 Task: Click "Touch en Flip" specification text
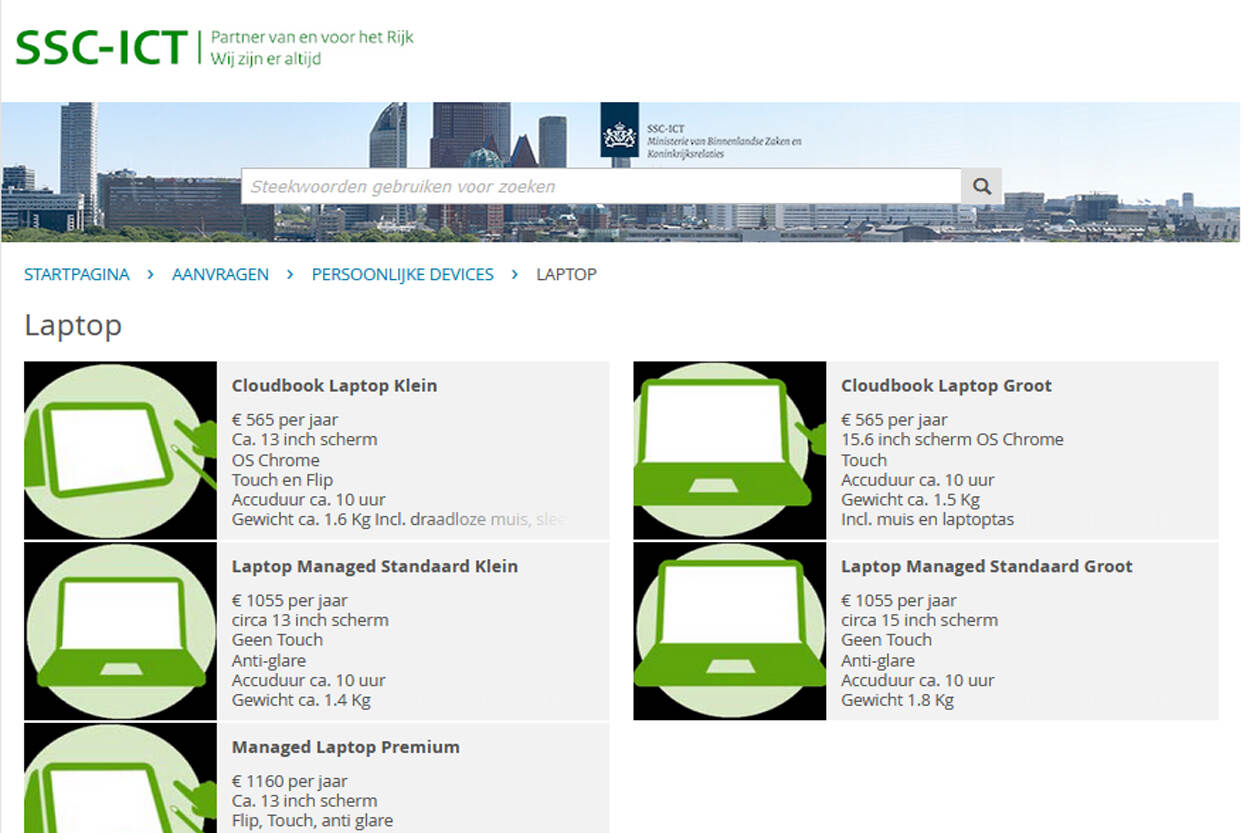[282, 480]
